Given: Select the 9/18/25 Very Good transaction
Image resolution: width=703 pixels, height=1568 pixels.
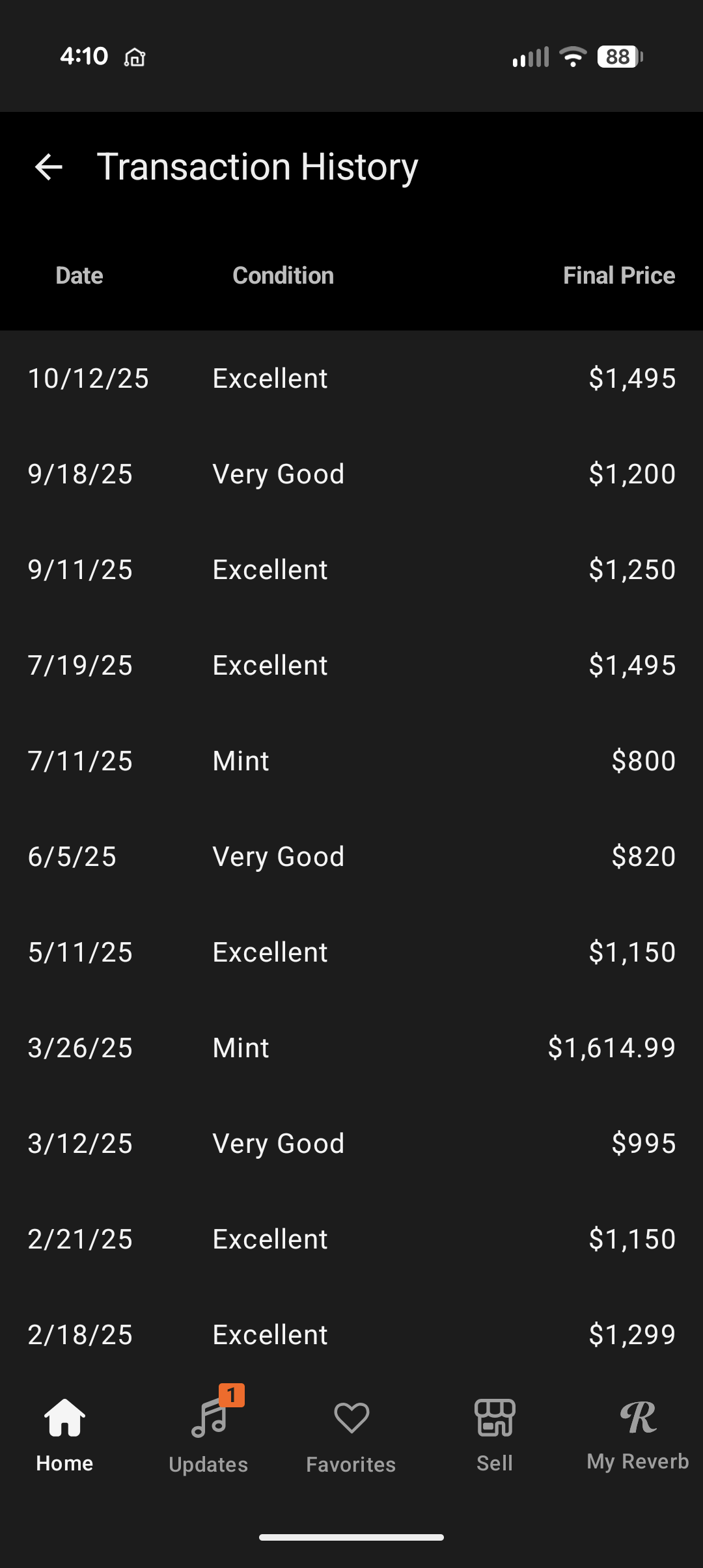Looking at the screenshot, I should [351, 474].
